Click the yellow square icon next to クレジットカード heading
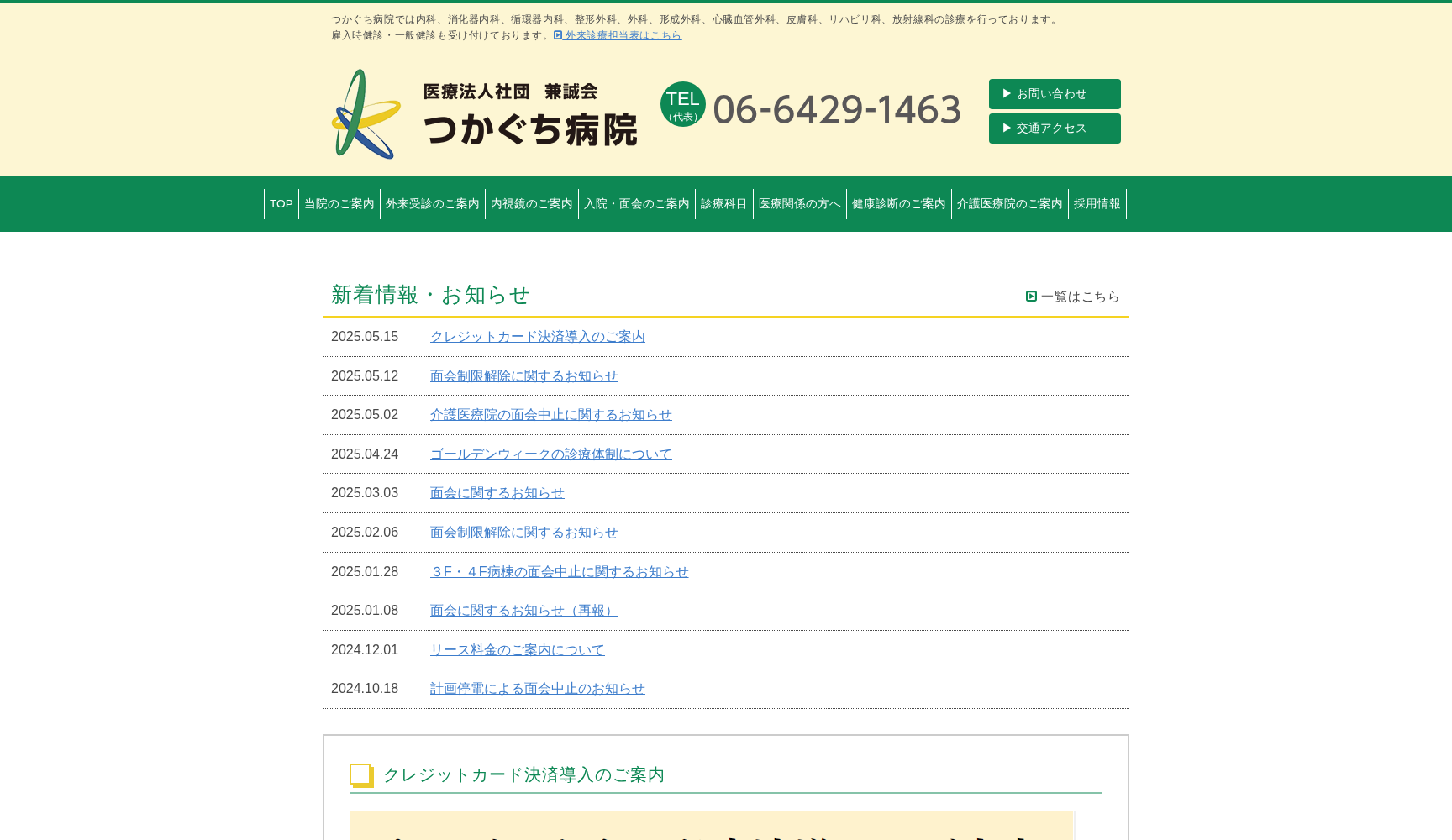The width and height of the screenshot is (1452, 840). [x=361, y=775]
